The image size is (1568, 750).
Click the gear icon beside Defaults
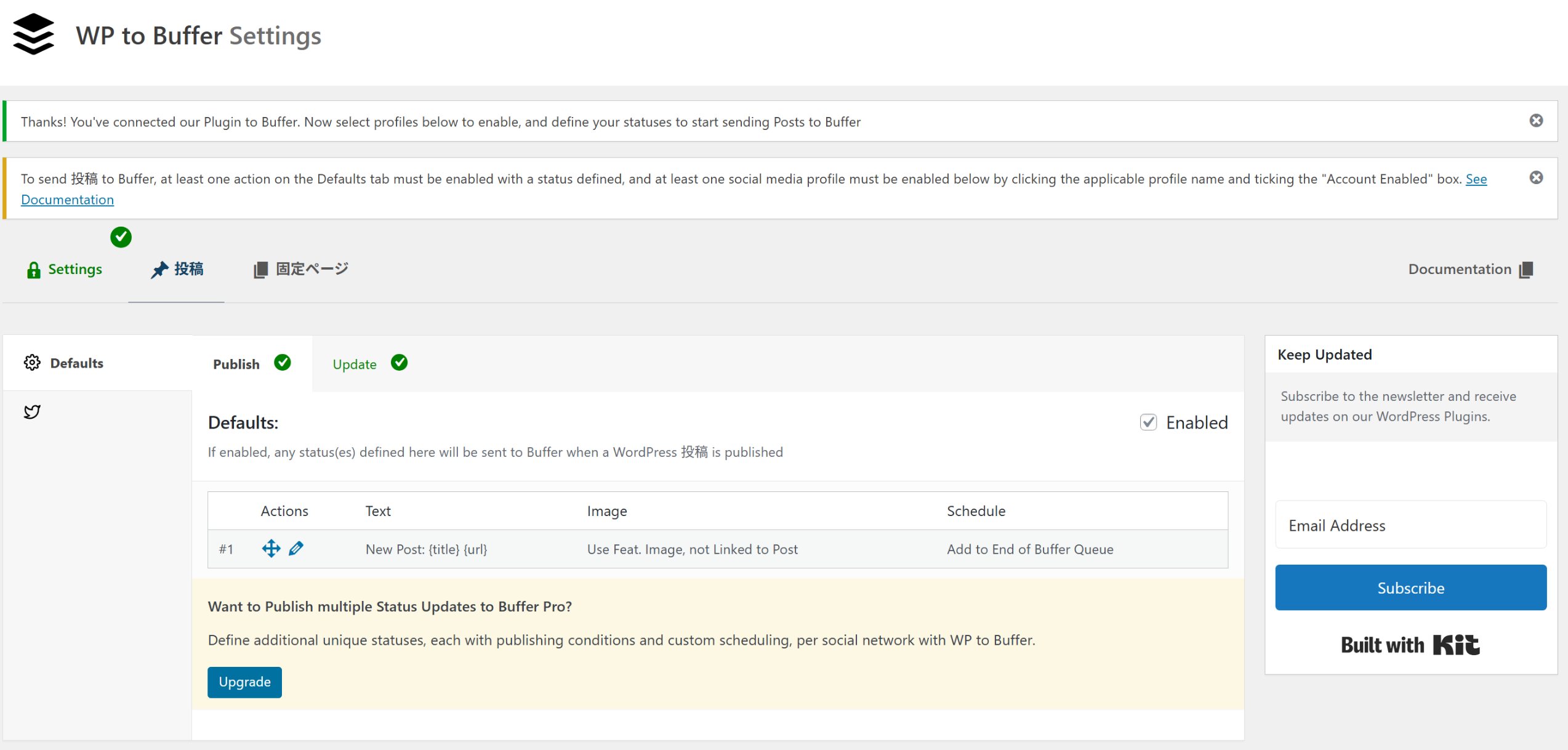32,363
